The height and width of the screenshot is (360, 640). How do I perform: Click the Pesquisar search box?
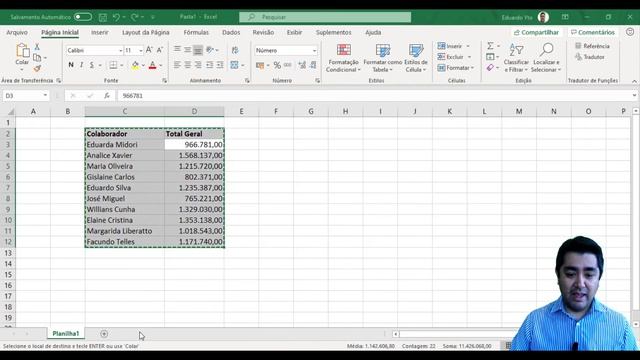tap(325, 17)
